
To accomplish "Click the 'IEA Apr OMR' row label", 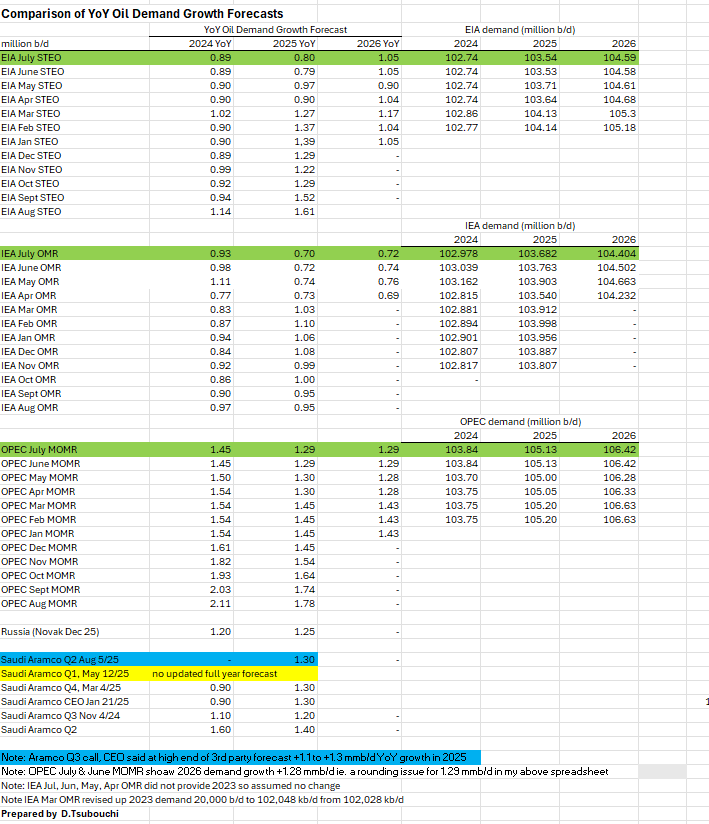I will click(x=28, y=296).
